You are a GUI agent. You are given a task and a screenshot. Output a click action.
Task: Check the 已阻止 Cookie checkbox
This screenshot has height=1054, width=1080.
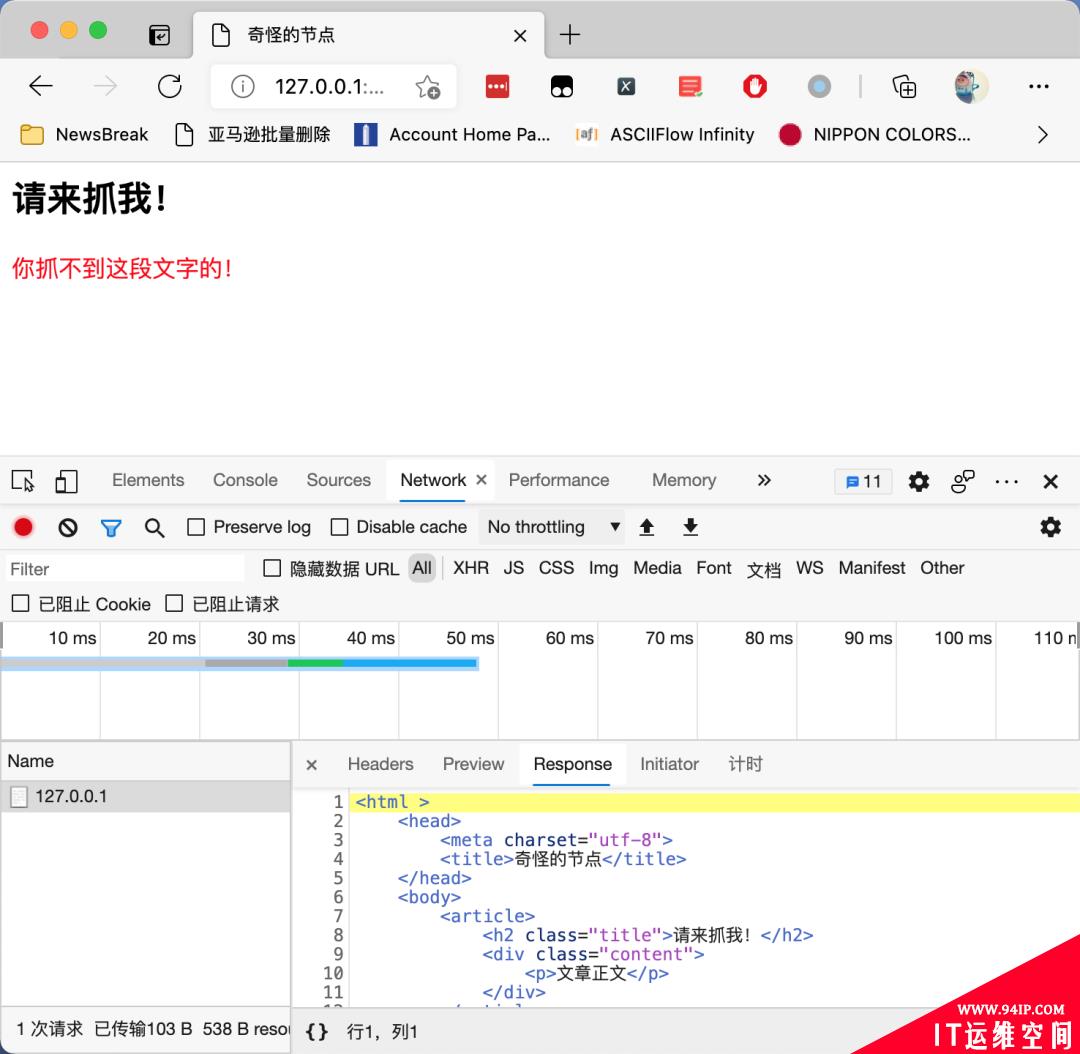[21, 603]
